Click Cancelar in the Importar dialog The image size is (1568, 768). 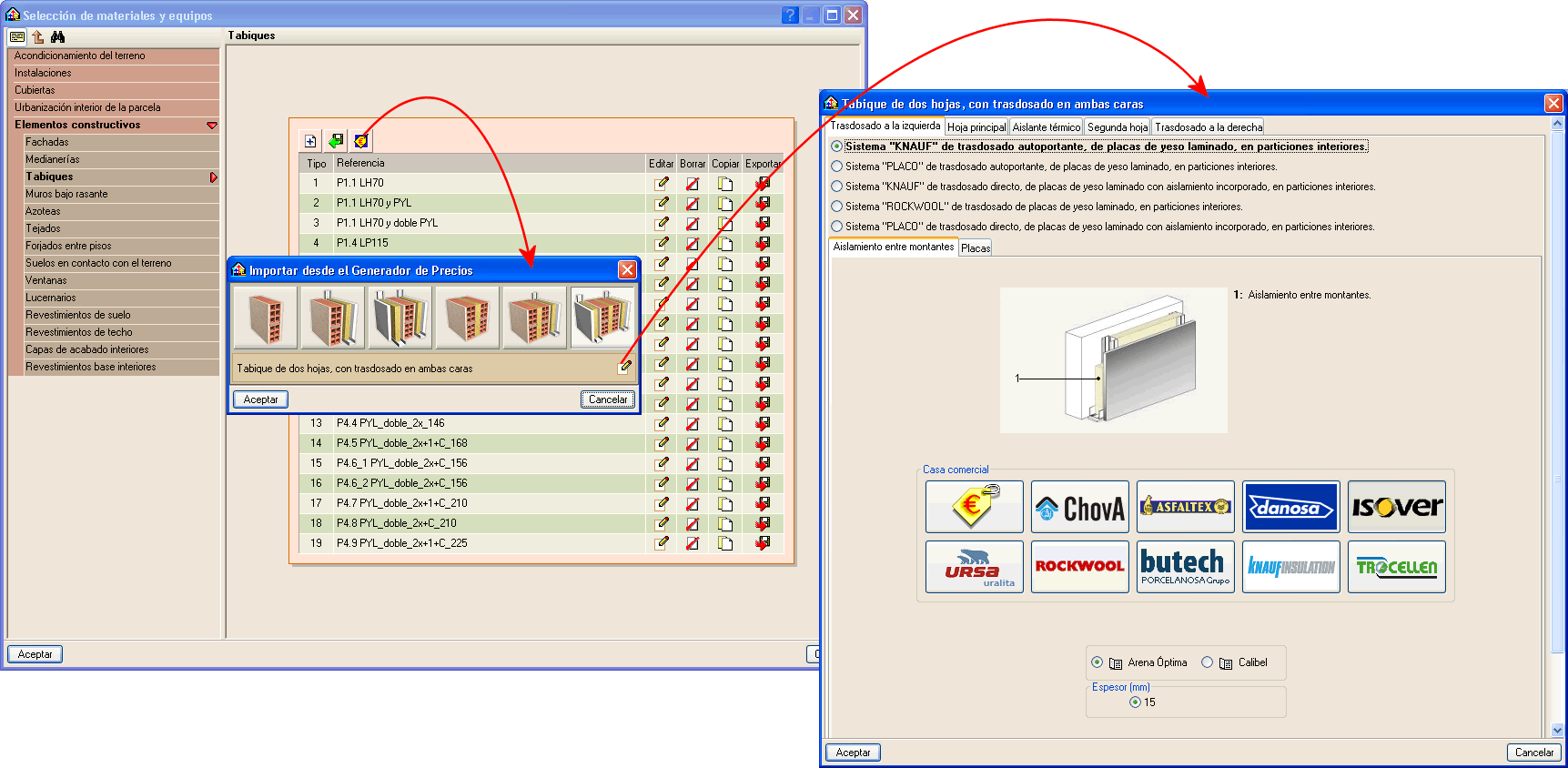click(x=608, y=399)
